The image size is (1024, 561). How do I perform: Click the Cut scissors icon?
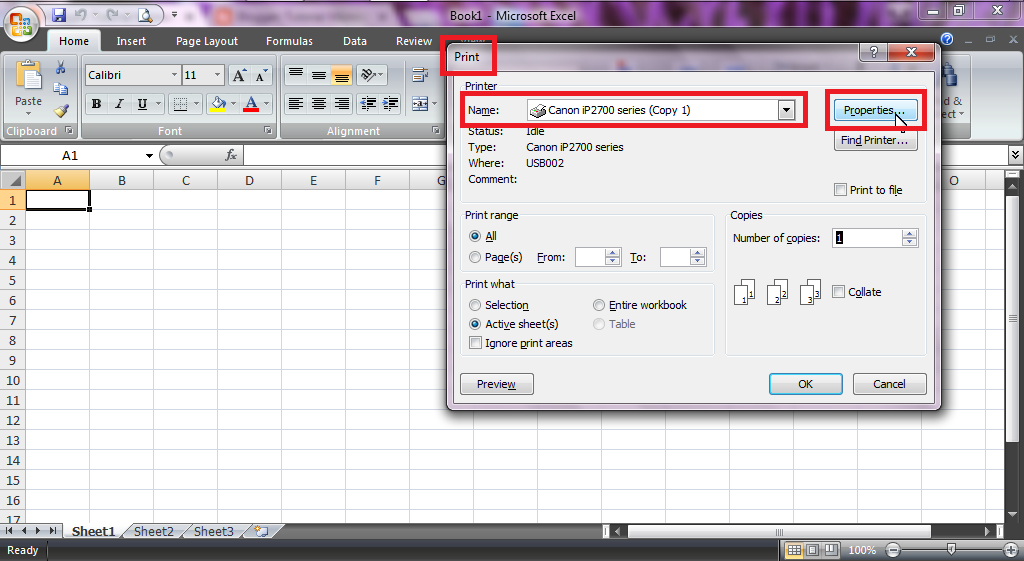tap(61, 68)
